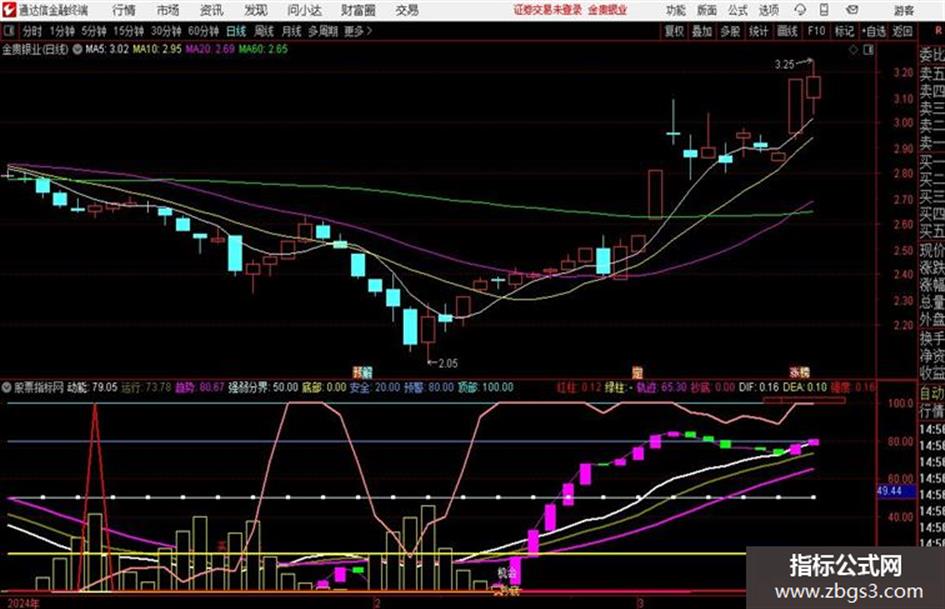
Task: Open the 公式 menu
Action: (738, 10)
